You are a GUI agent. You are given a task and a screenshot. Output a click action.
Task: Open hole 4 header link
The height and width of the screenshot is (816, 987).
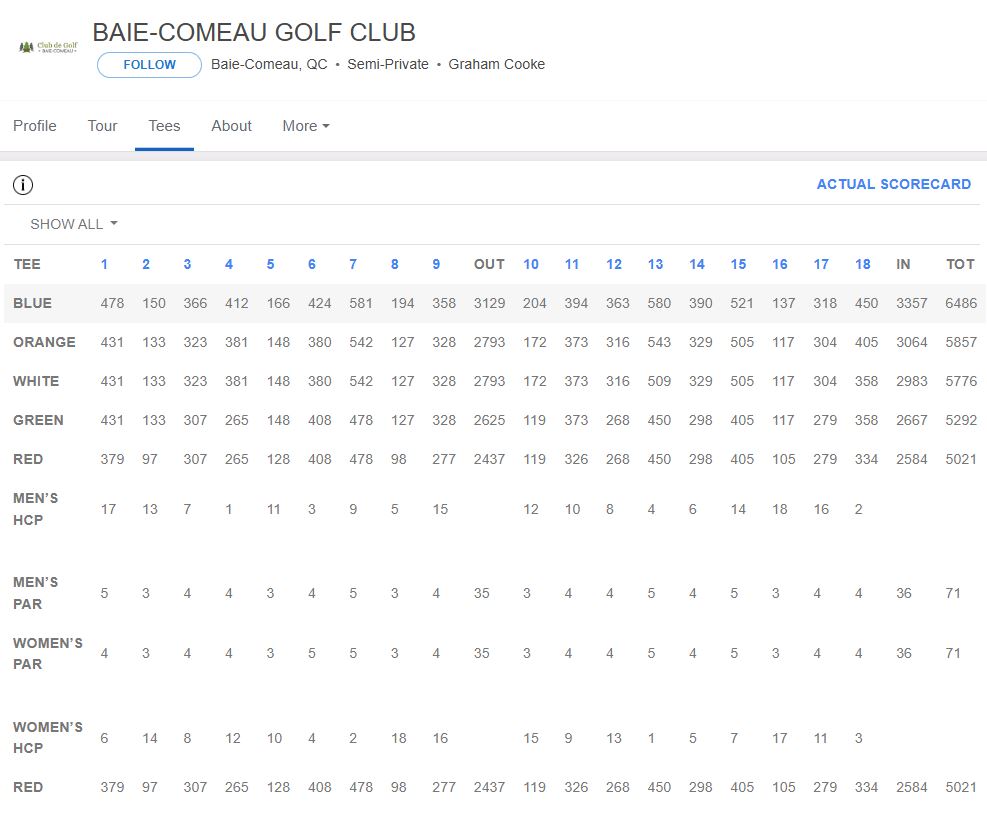pyautogui.click(x=229, y=264)
